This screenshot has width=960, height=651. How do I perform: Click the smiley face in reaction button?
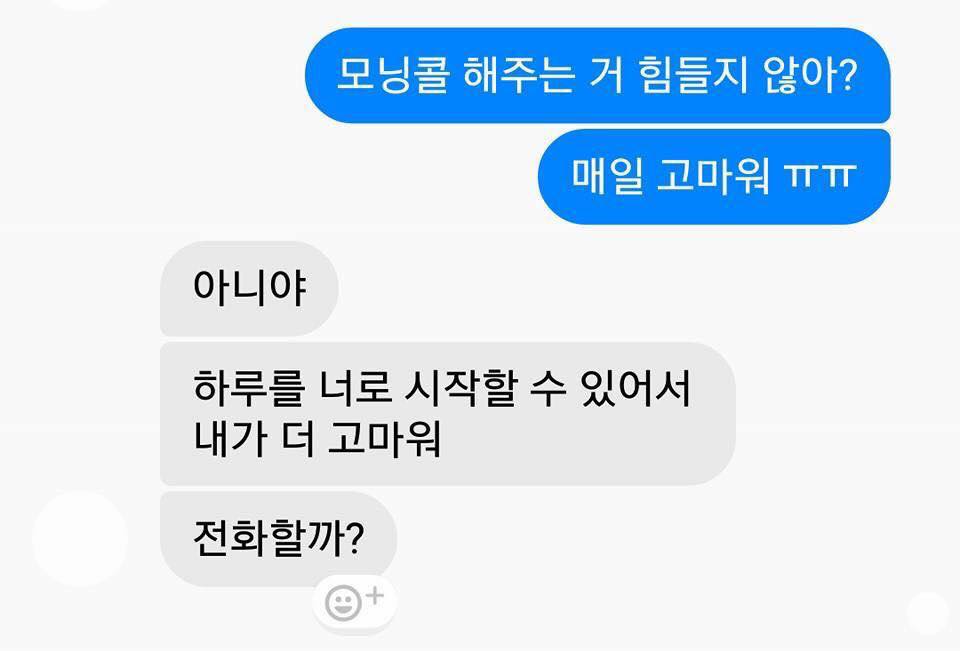point(343,603)
